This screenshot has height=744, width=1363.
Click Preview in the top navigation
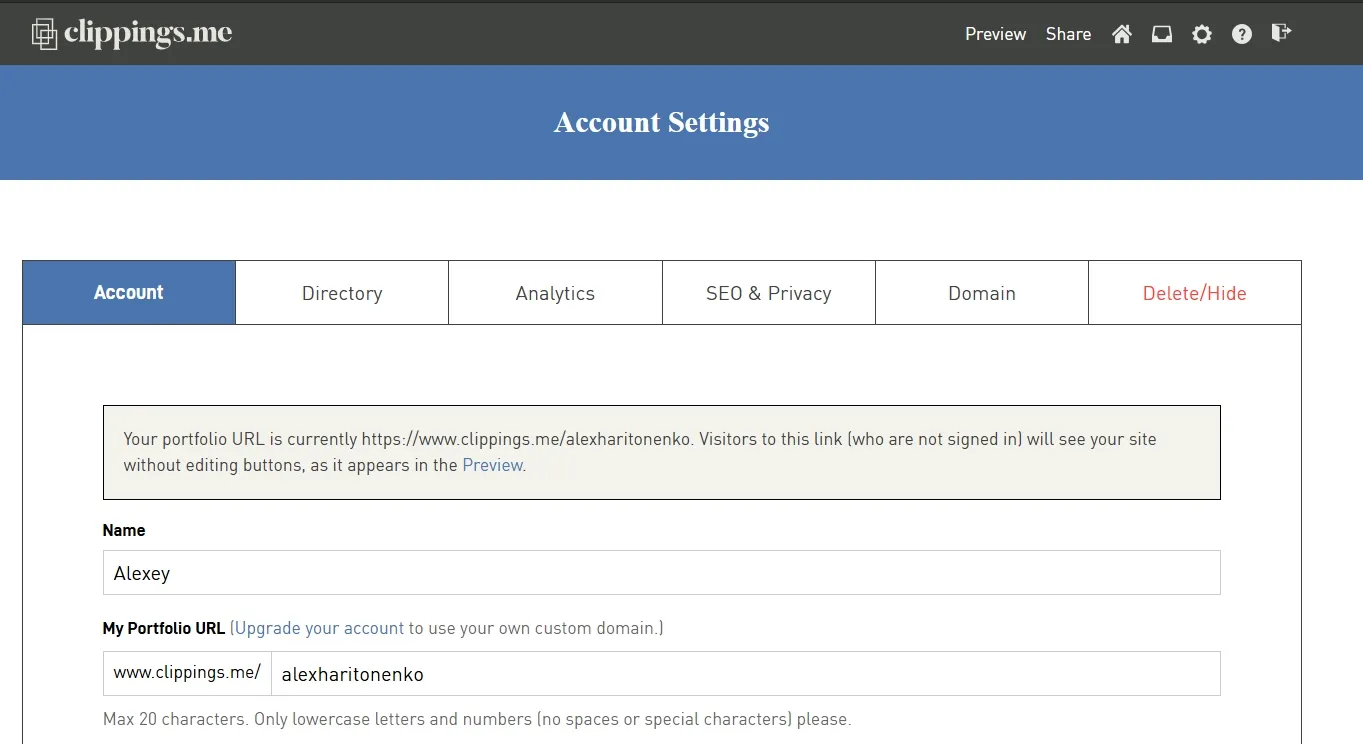[x=995, y=34]
